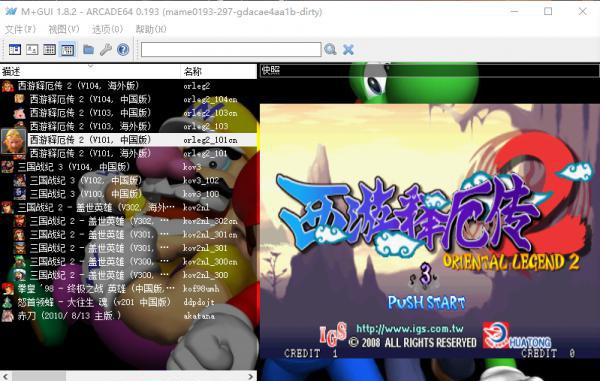Select 西游释厄传 2 (V101, 海外版)
Image resolution: width=600 pixels, height=381 pixels.
[91, 153]
